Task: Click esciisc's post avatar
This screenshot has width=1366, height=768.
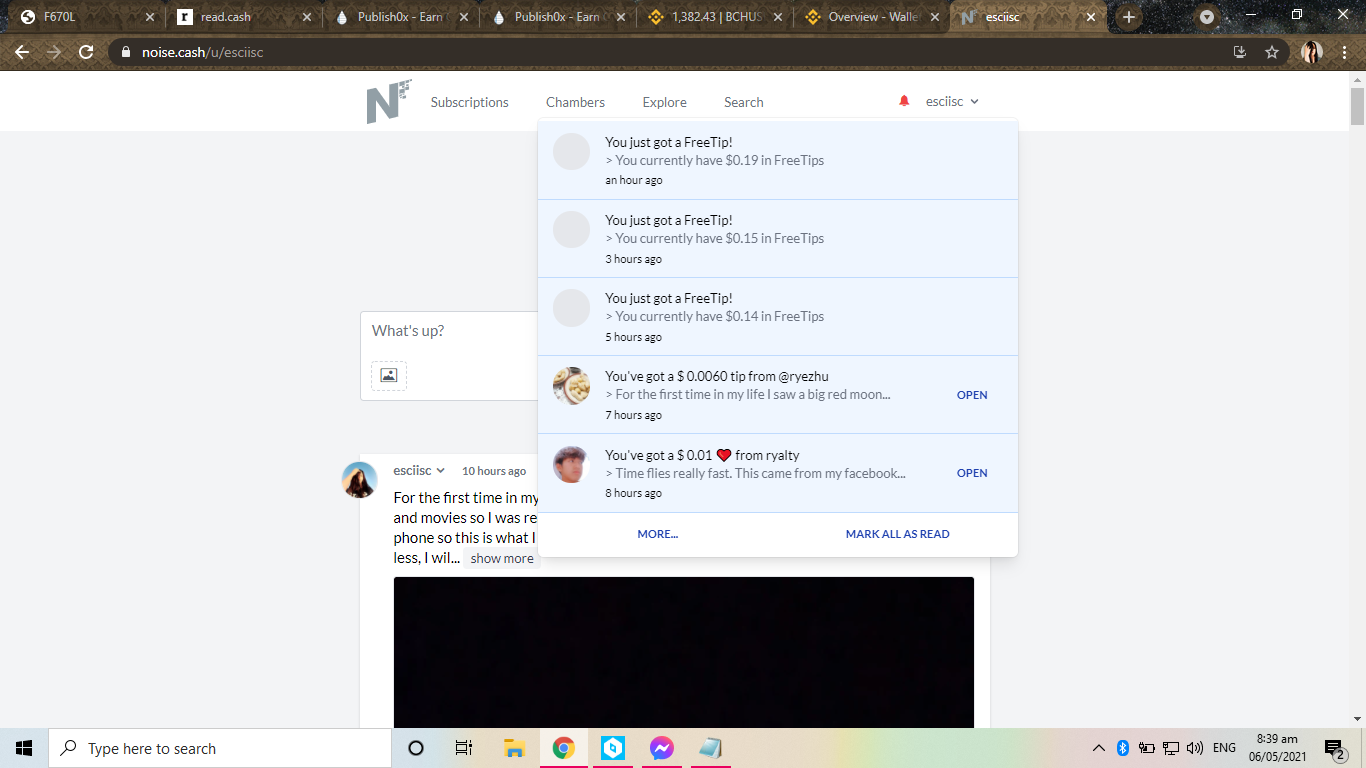Action: point(360,480)
